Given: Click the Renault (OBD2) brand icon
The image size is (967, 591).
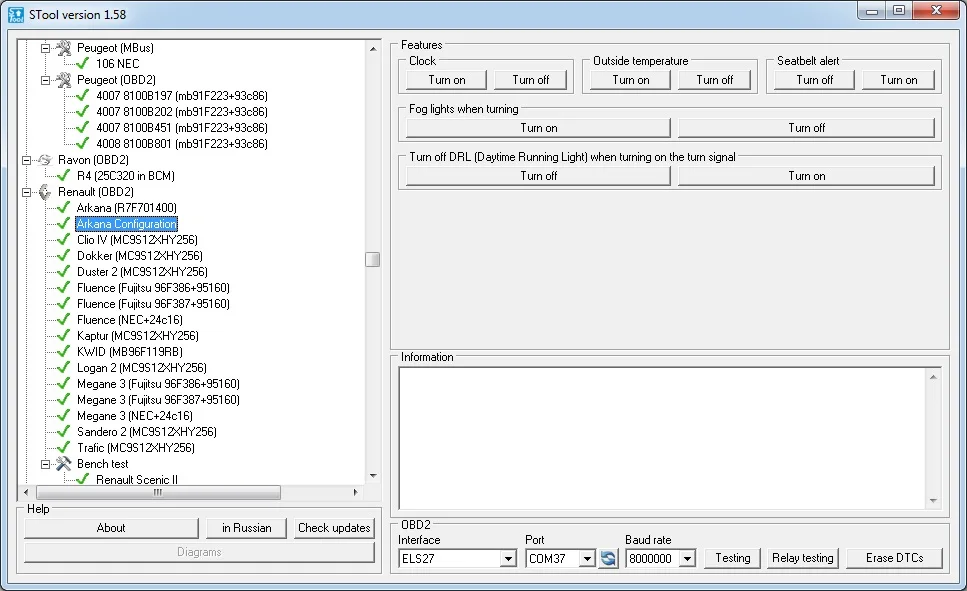Looking at the screenshot, I should 44,192.
